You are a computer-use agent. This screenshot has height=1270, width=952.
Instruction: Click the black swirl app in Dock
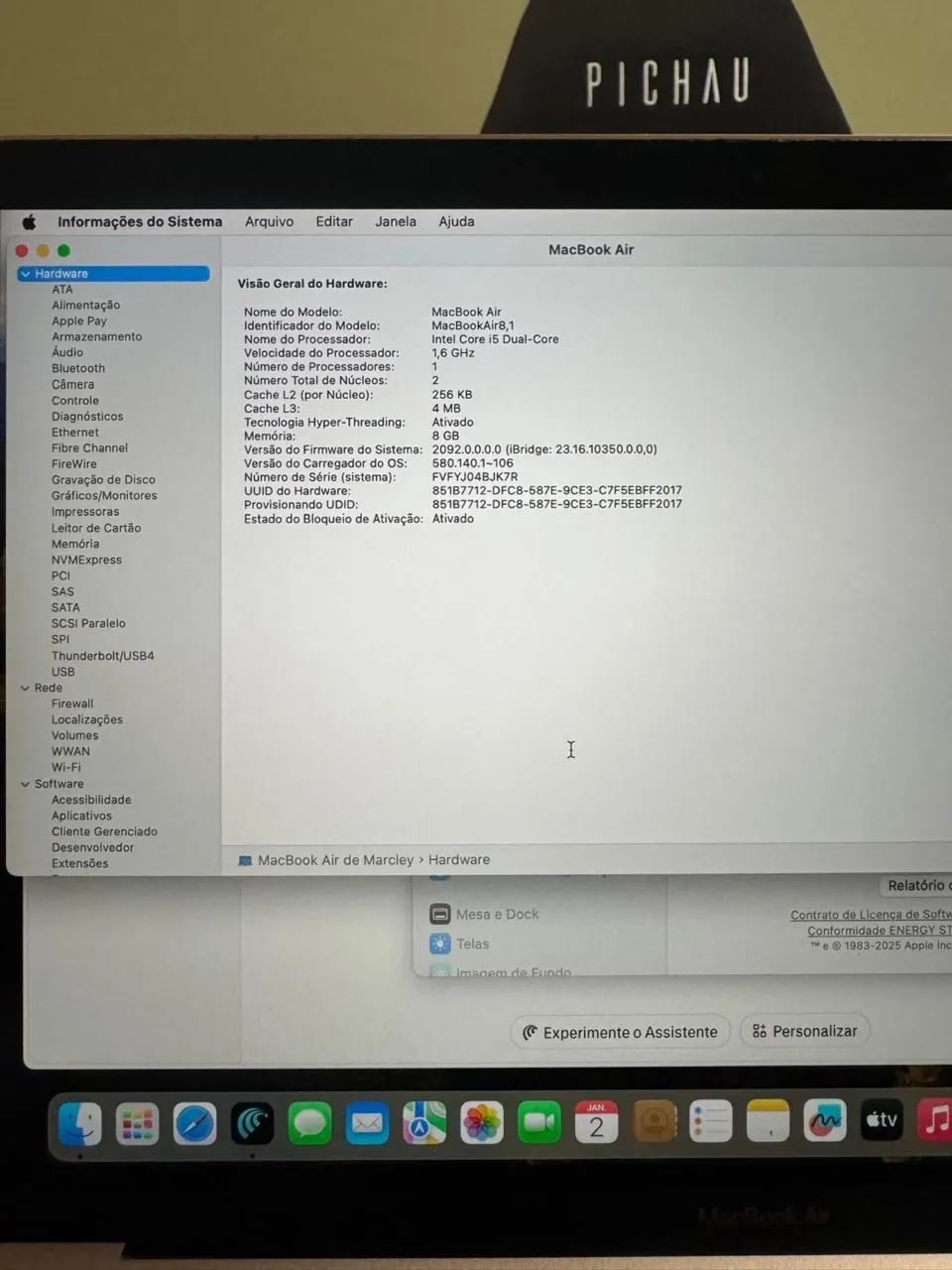[x=252, y=1123]
